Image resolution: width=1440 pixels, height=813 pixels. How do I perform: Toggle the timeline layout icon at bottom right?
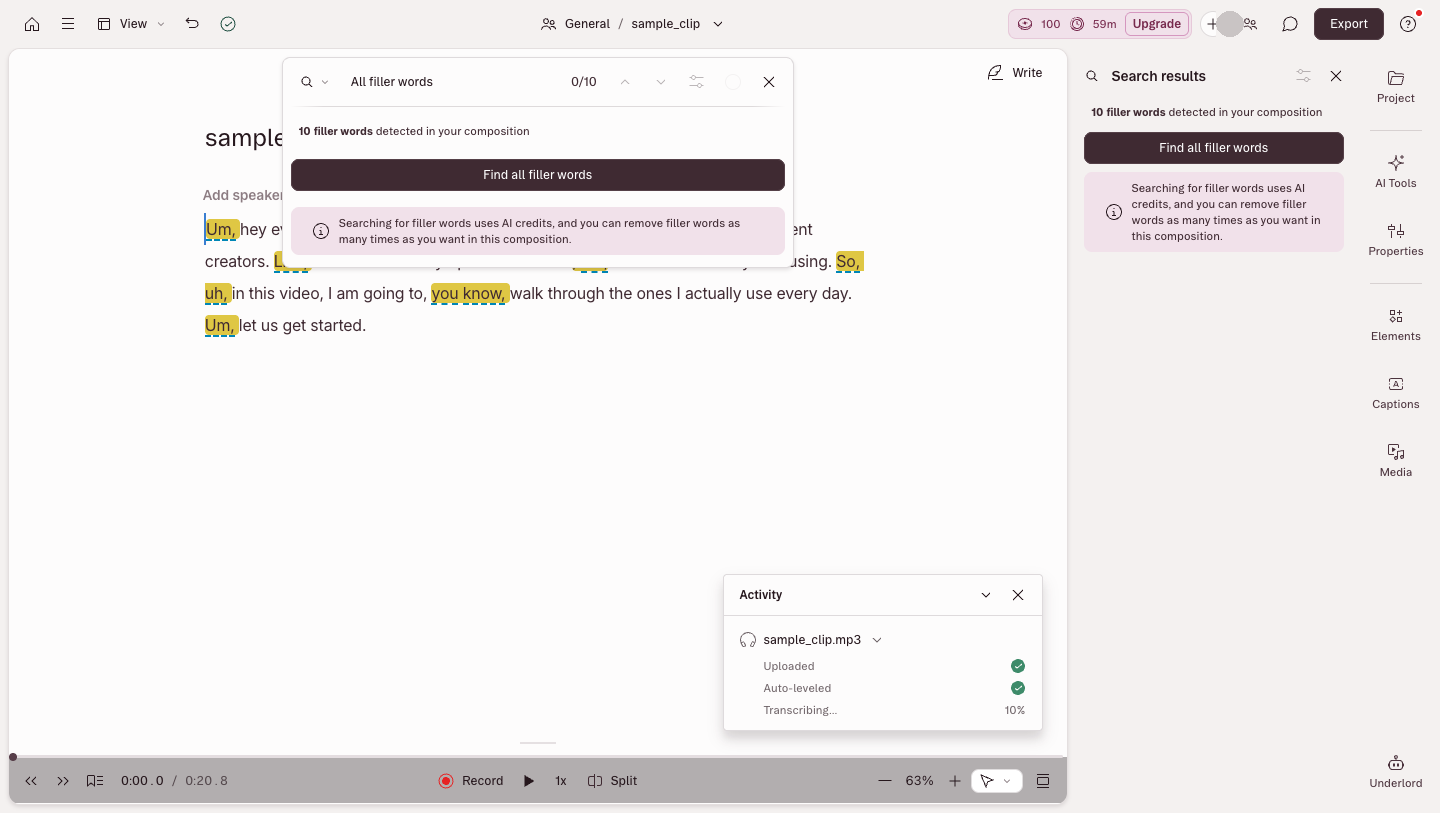click(1043, 781)
